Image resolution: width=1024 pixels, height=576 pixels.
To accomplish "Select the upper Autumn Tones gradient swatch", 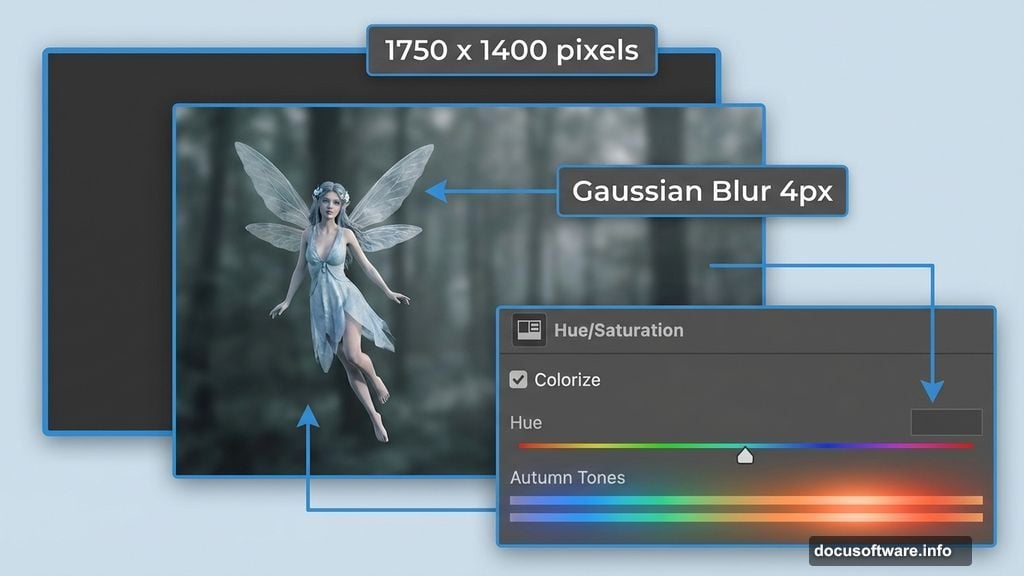I will pyautogui.click(x=745, y=498).
